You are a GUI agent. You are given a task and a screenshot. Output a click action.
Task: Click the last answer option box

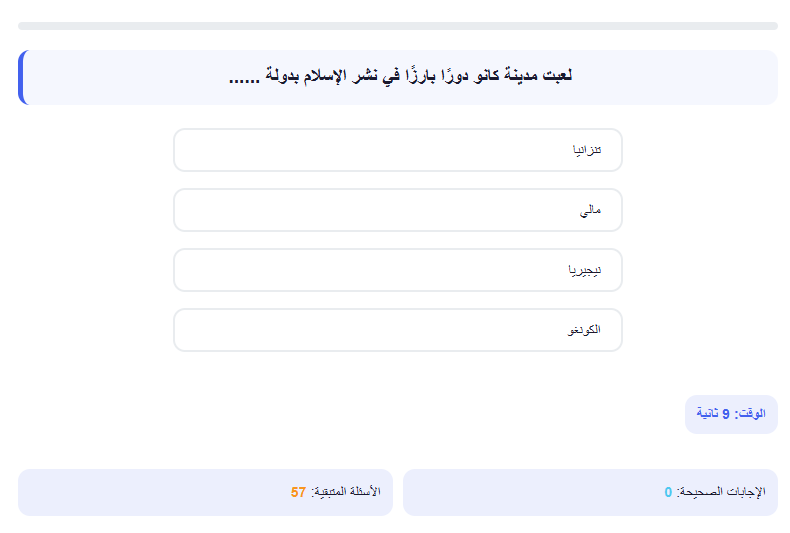click(x=398, y=330)
